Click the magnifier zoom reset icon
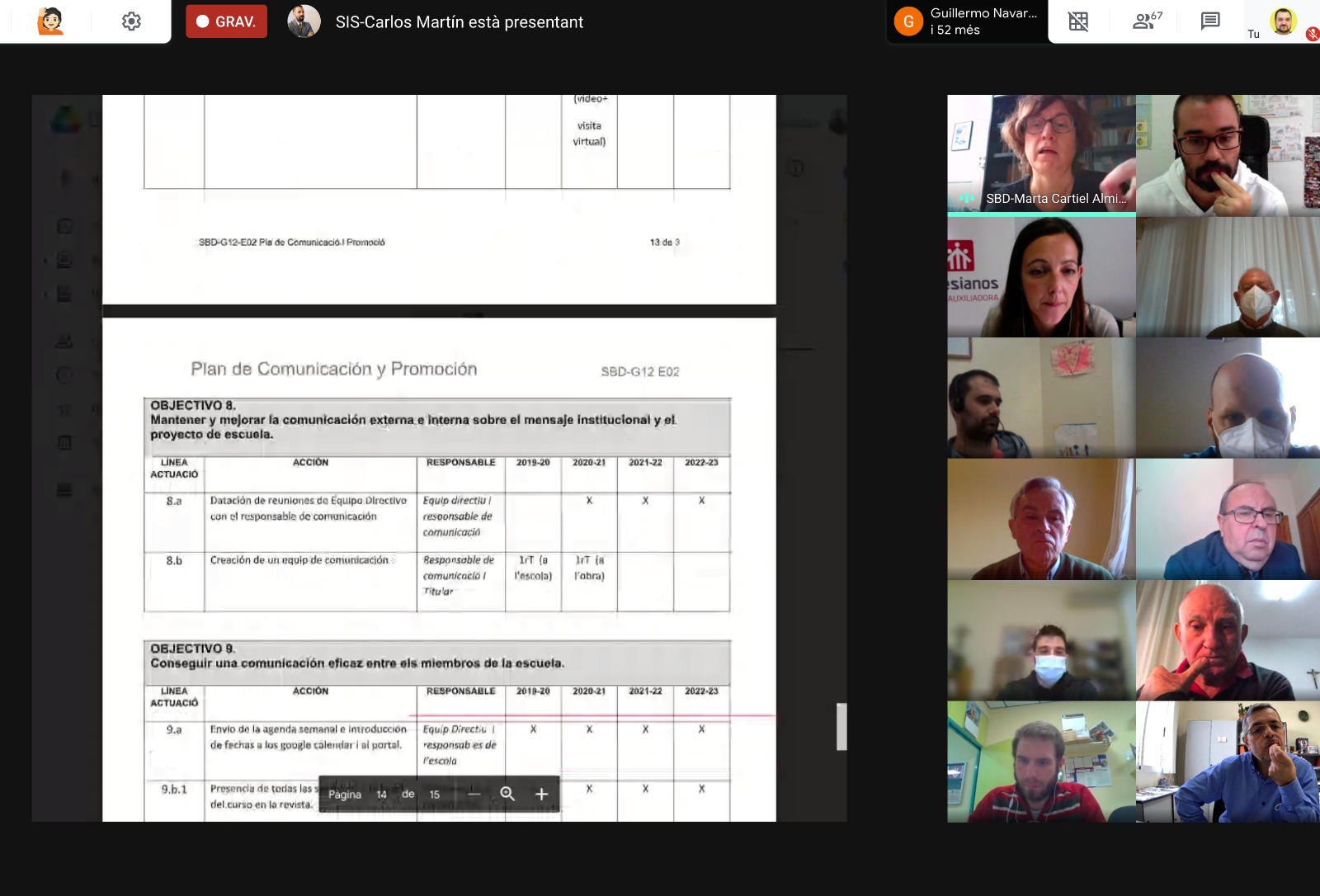 [507, 794]
